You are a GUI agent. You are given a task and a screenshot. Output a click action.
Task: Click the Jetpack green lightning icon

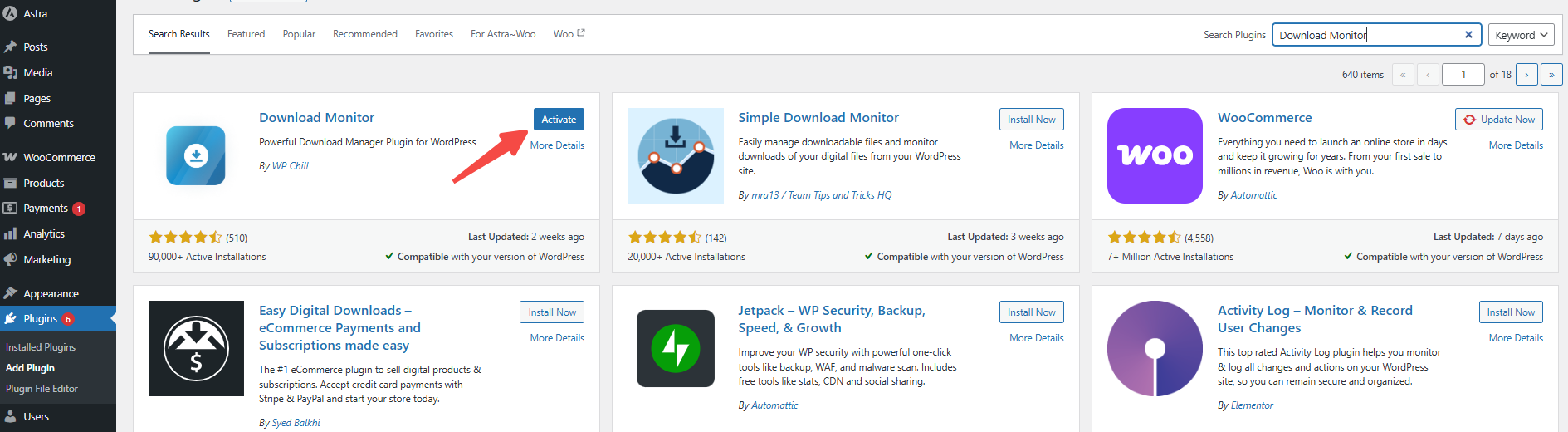pyautogui.click(x=675, y=348)
